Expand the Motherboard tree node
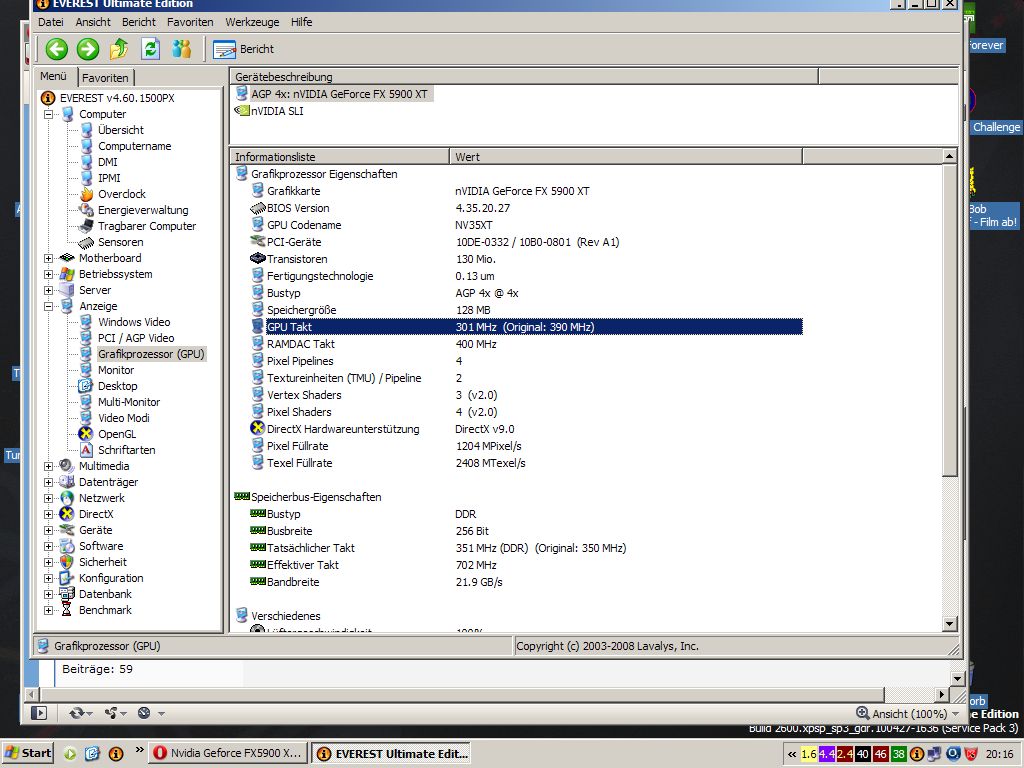The width and height of the screenshot is (1024, 768). pos(48,259)
